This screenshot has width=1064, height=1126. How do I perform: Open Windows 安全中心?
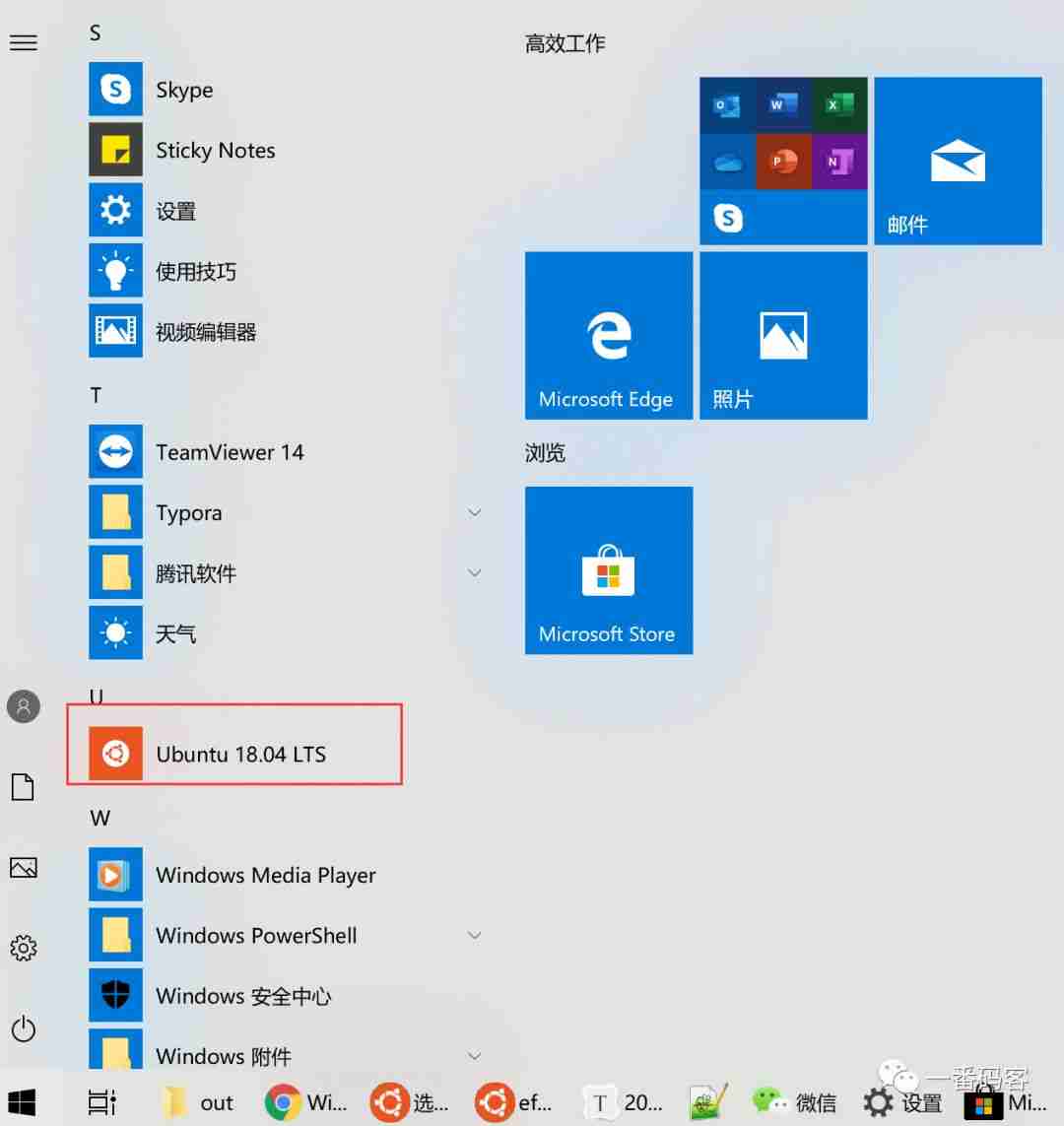(242, 996)
